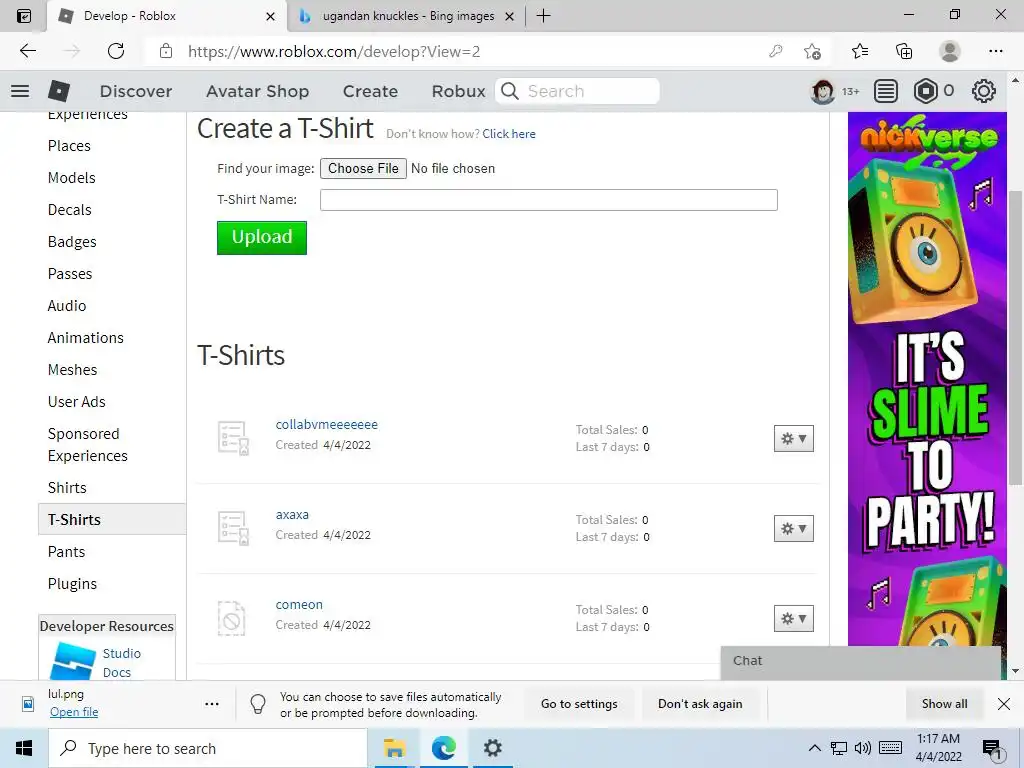1024x768 pixels.
Task: Open the Windows Start menu
Action: (24, 748)
